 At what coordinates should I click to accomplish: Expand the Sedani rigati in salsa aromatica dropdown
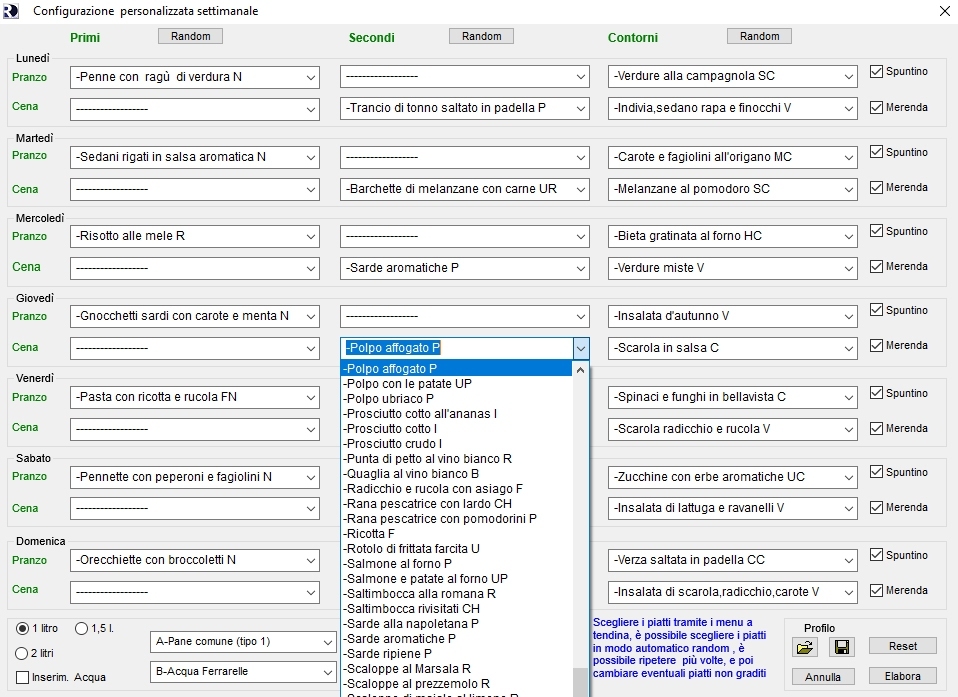[x=311, y=158]
